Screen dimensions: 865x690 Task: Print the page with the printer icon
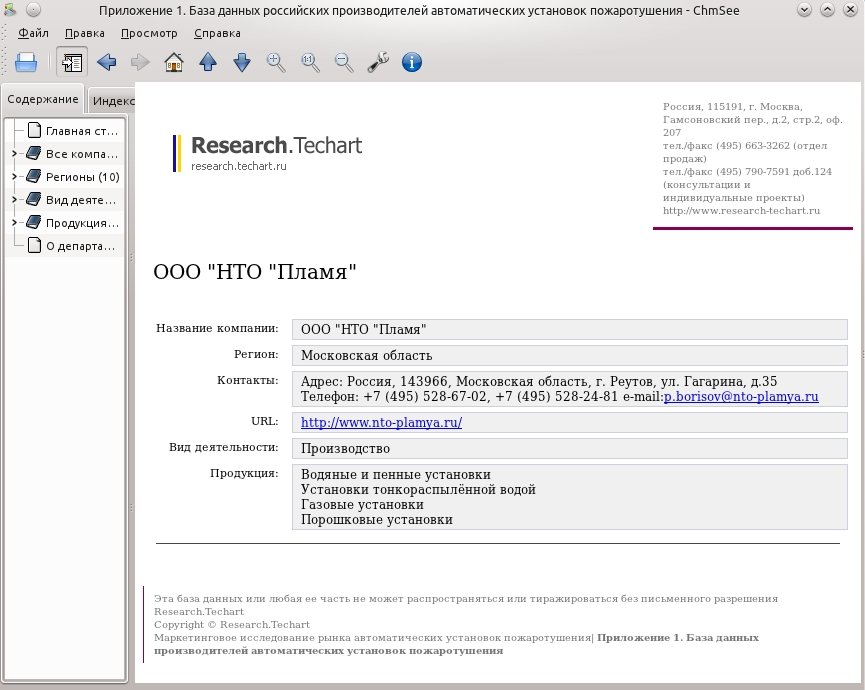tap(26, 62)
